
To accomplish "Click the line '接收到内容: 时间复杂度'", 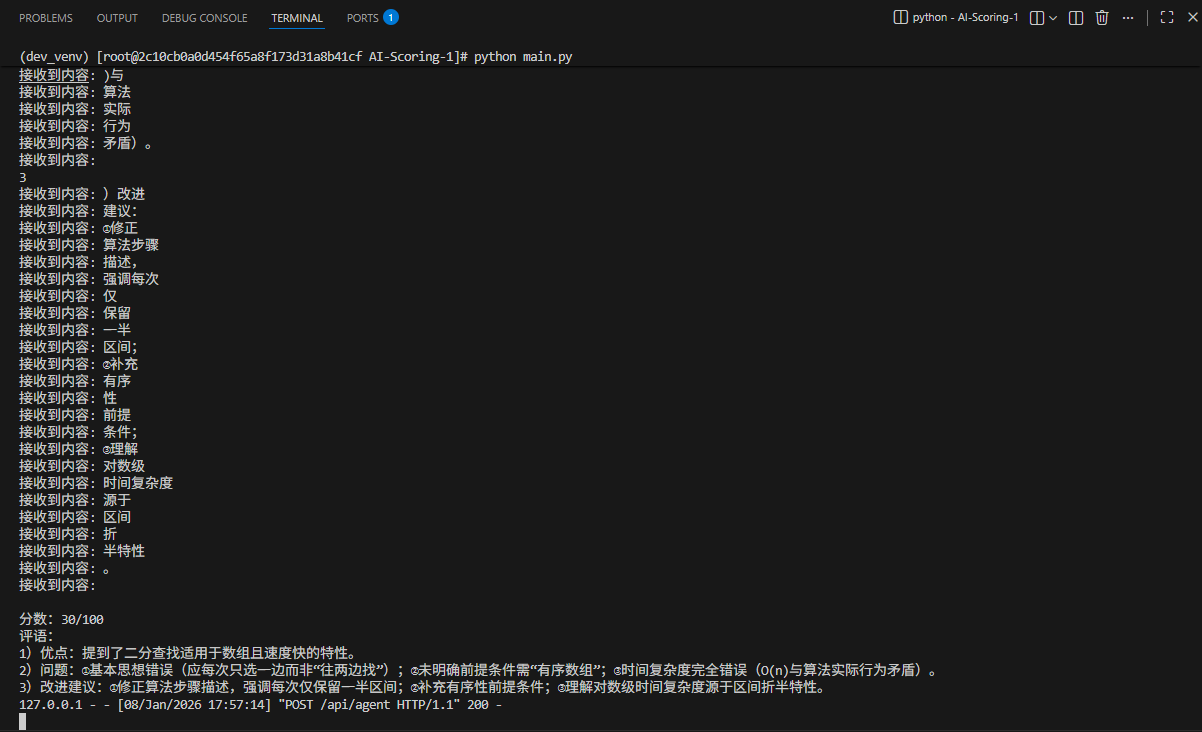I will (x=96, y=483).
